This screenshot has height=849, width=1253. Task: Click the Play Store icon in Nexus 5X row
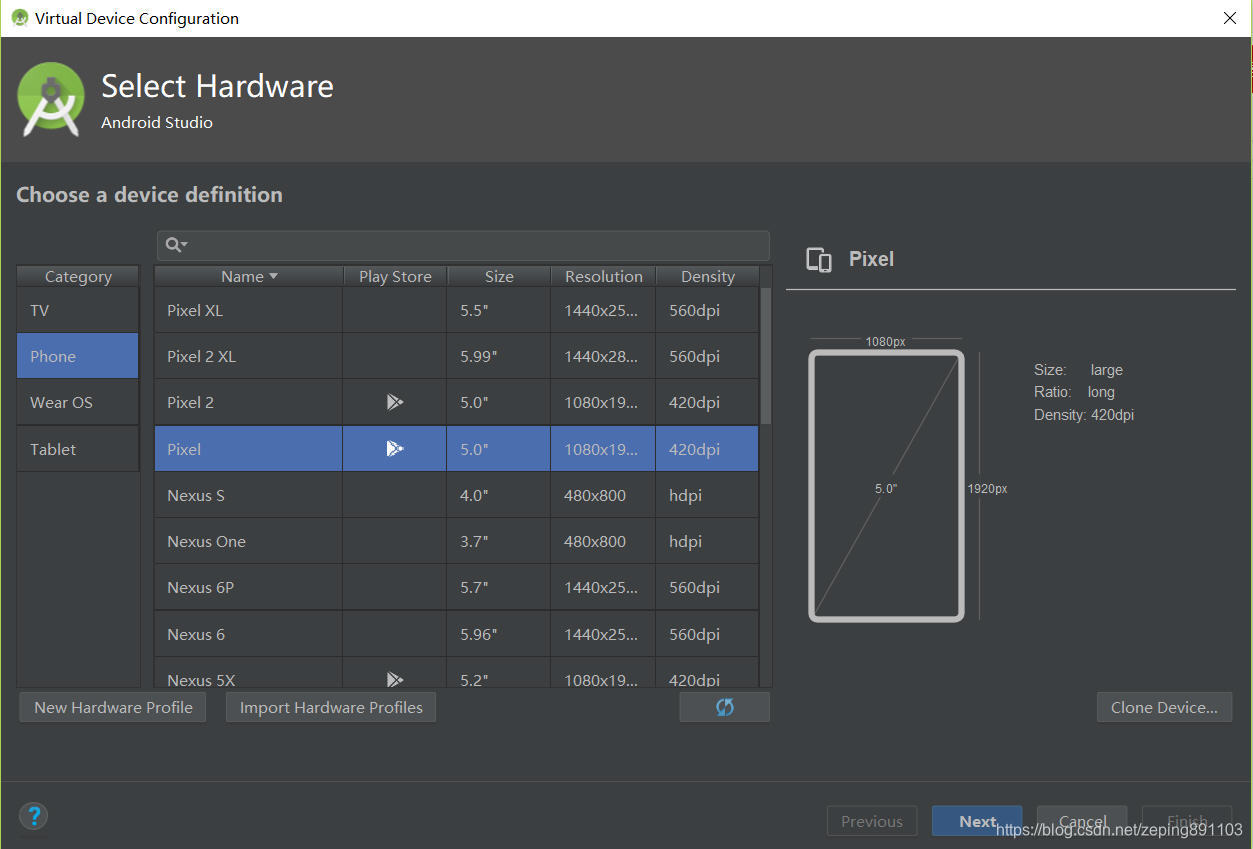click(x=395, y=679)
